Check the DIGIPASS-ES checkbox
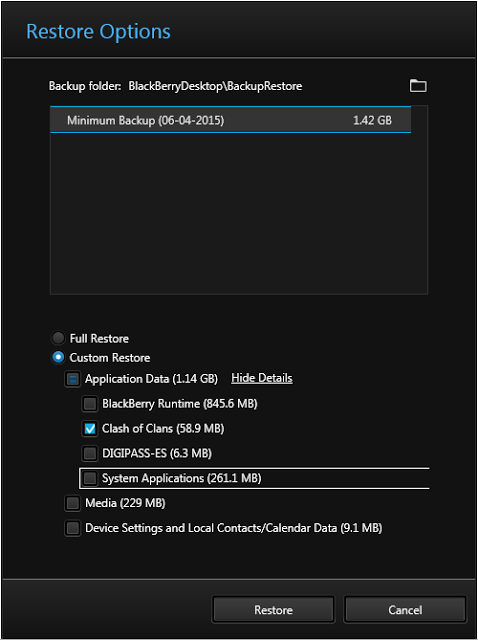Image resolution: width=478 pixels, height=640 pixels. [x=90, y=453]
